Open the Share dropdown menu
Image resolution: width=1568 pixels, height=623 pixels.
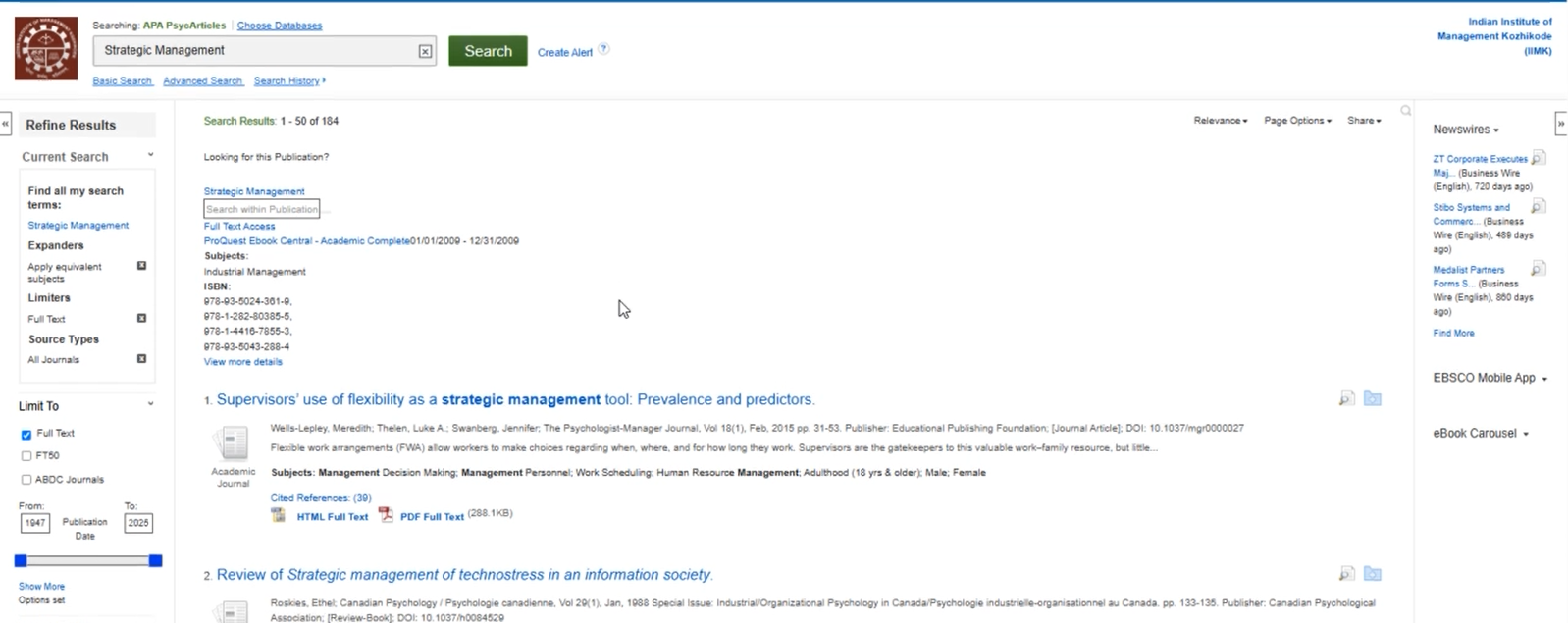click(1363, 121)
